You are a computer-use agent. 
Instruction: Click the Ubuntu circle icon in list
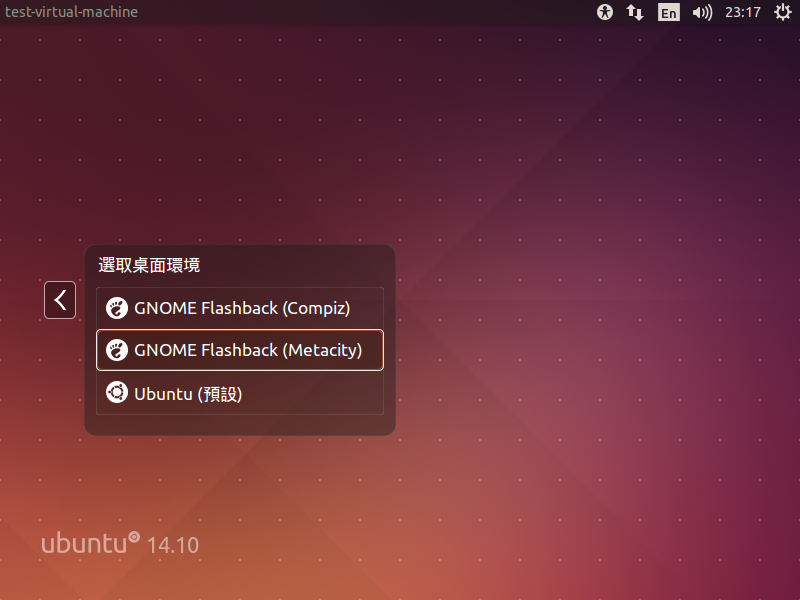pos(117,393)
